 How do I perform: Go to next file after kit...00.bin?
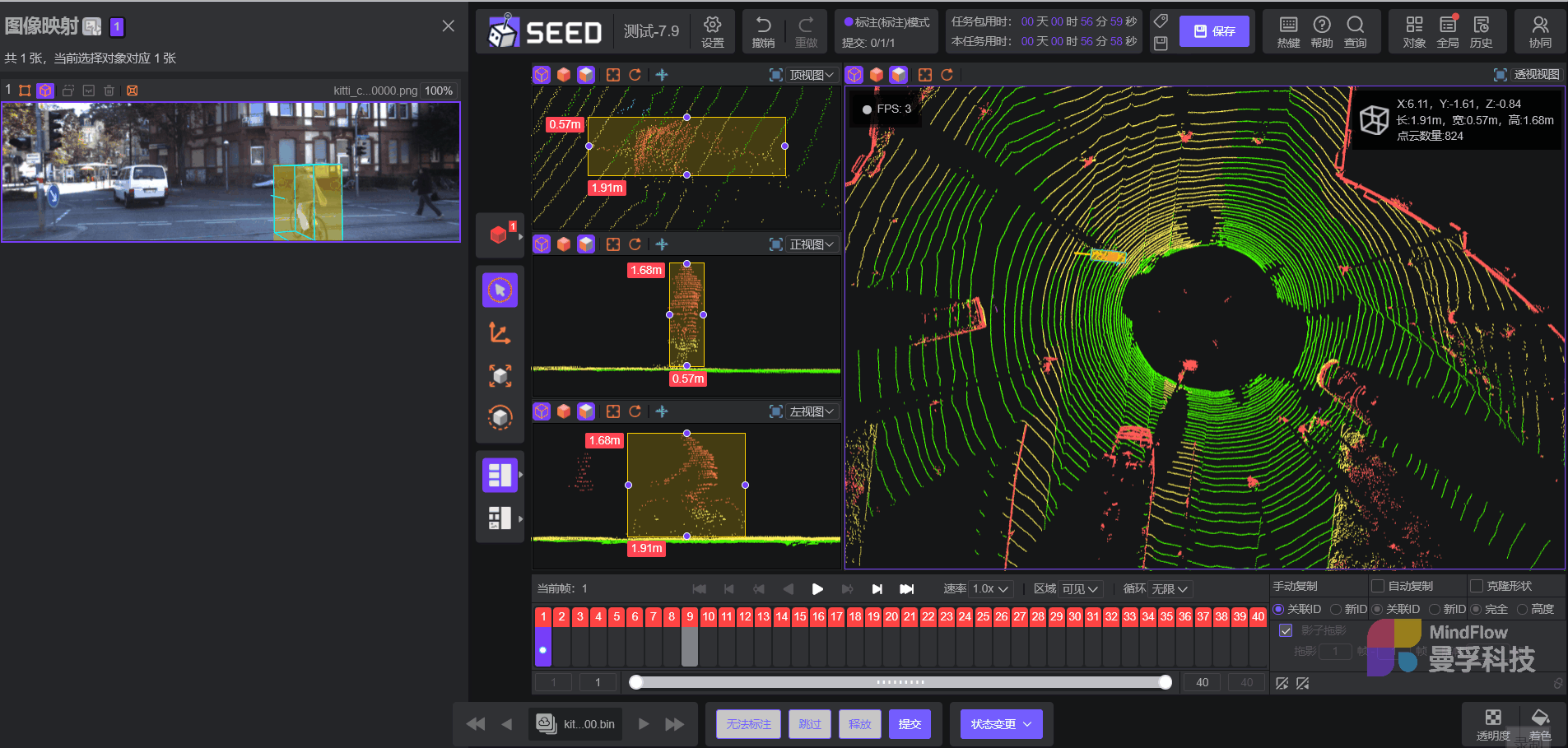pyautogui.click(x=644, y=724)
